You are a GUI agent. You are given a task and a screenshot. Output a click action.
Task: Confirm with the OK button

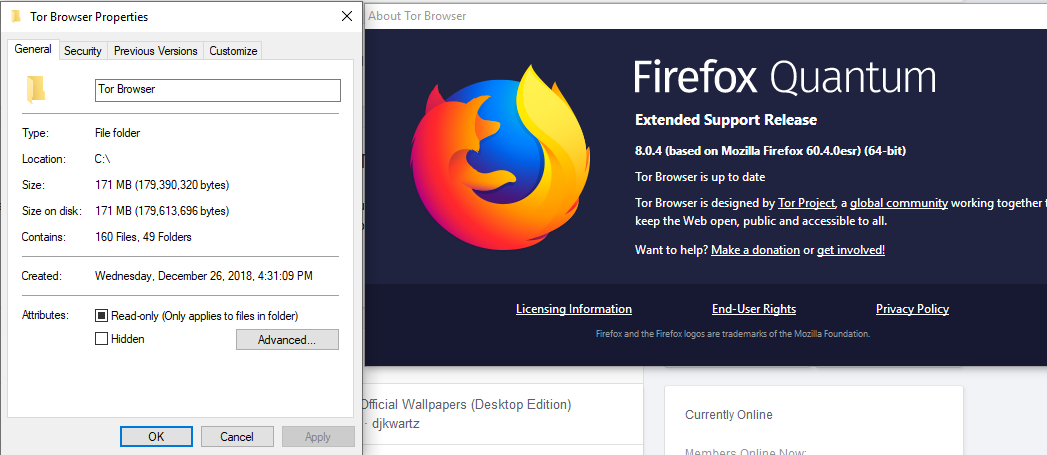click(156, 437)
